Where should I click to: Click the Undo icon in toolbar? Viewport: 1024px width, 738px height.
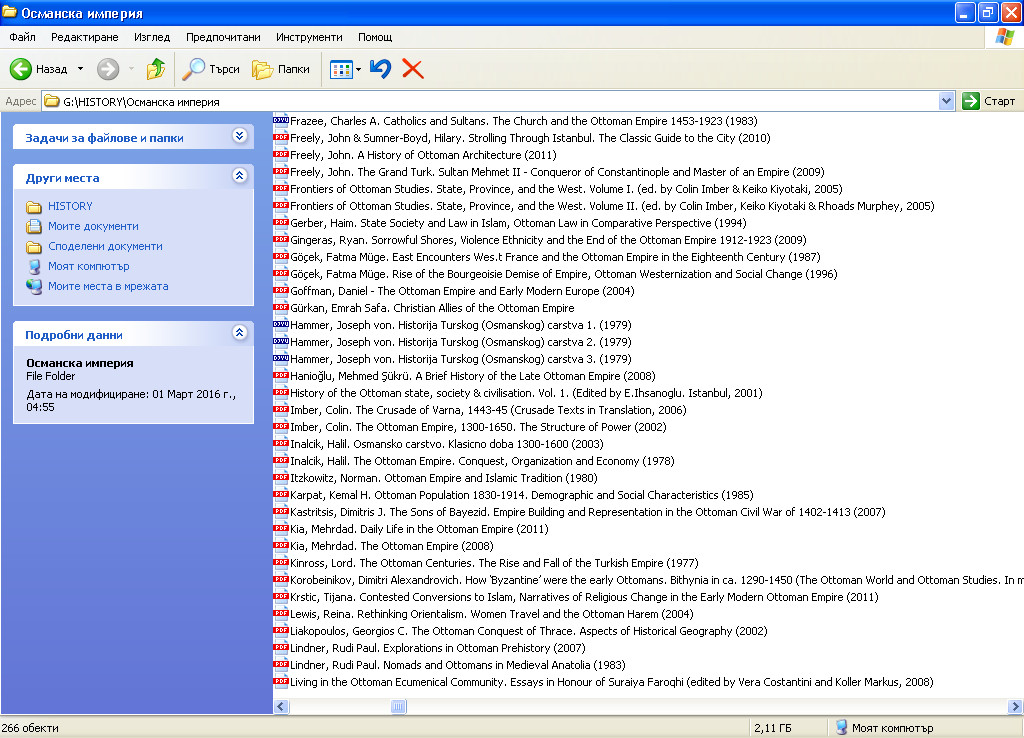(380, 69)
